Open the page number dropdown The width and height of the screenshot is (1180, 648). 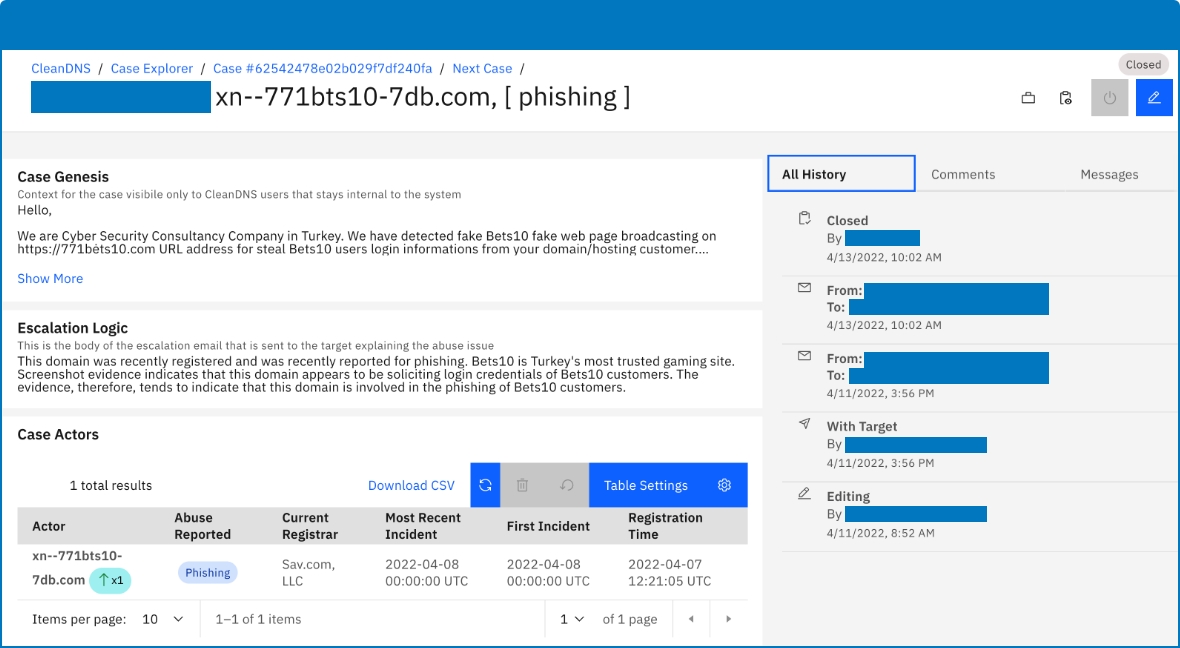coord(572,619)
